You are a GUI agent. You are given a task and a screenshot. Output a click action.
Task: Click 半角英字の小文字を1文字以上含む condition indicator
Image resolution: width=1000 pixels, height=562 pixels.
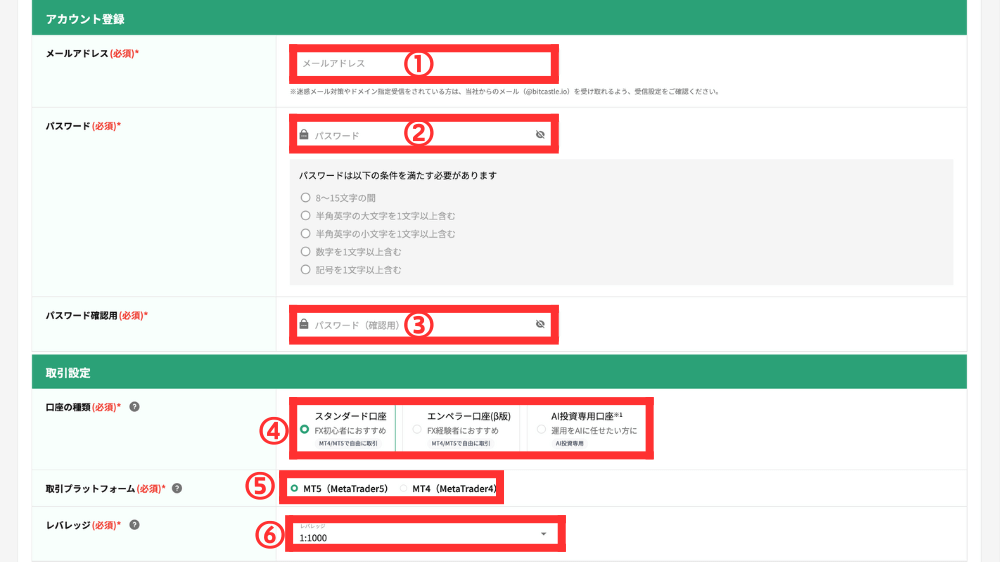coord(305,233)
